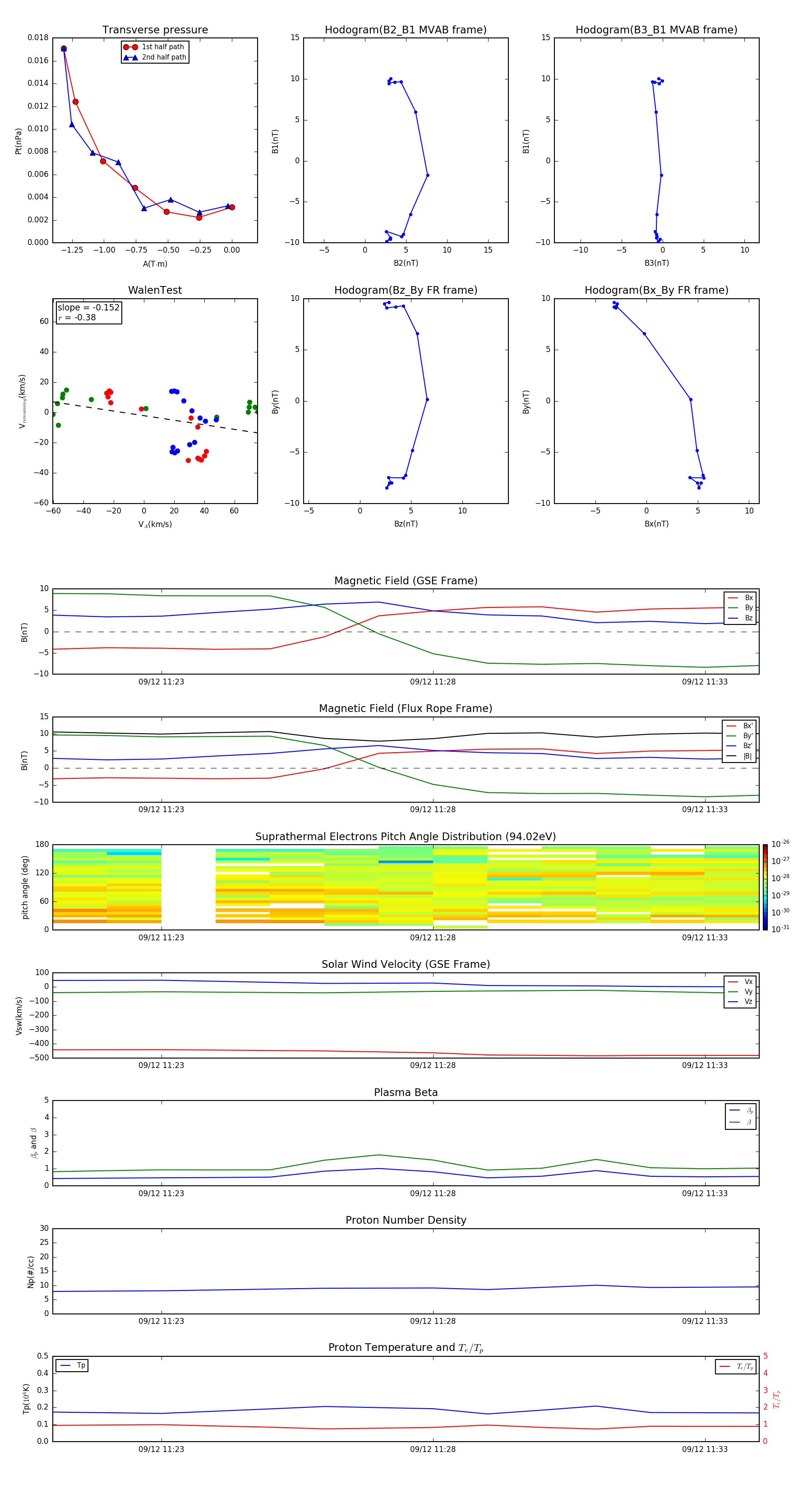
Task: Click the 'Bx(nT)' x-axis label
Action: pyautogui.click(x=656, y=524)
